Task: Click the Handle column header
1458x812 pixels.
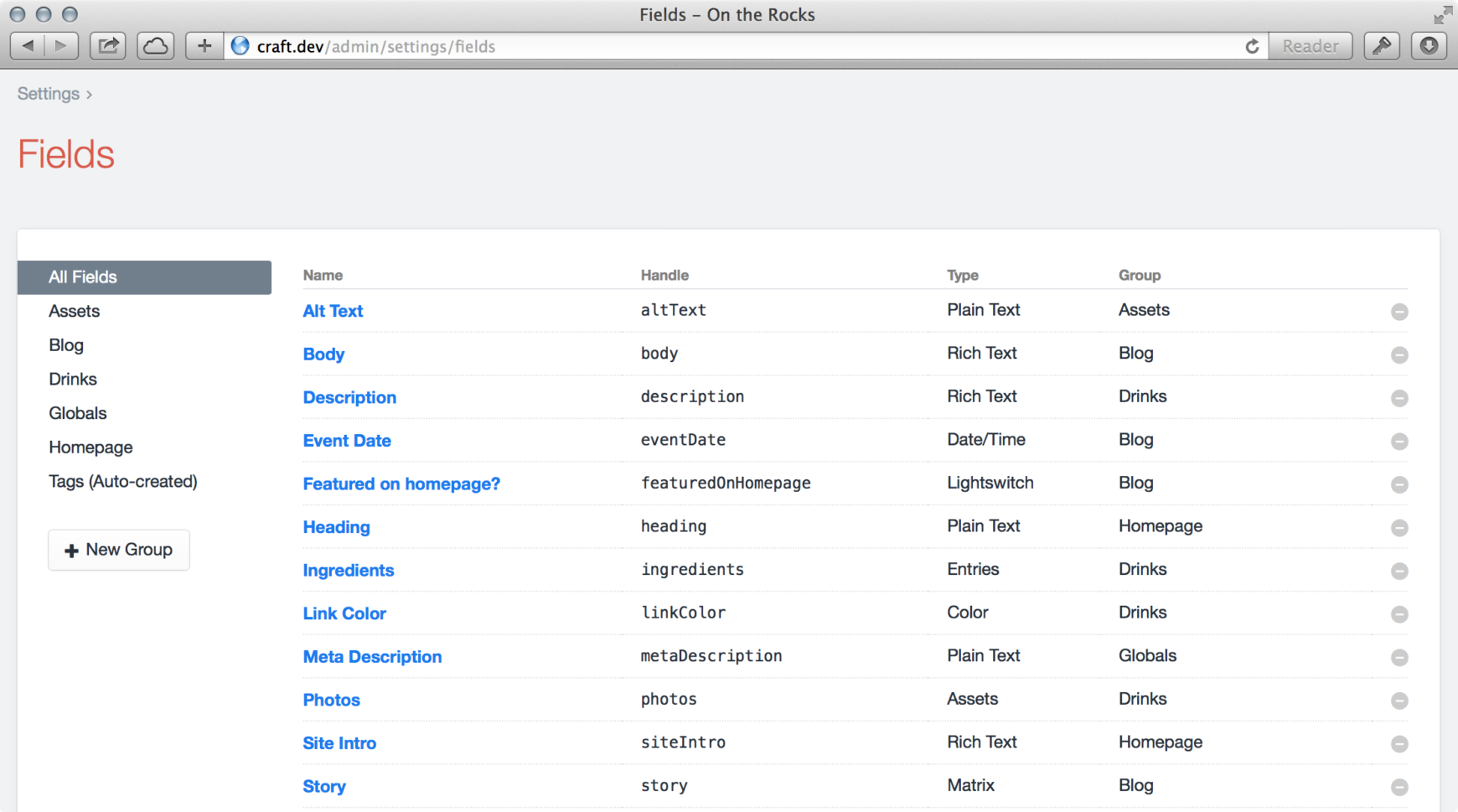Action: point(664,275)
